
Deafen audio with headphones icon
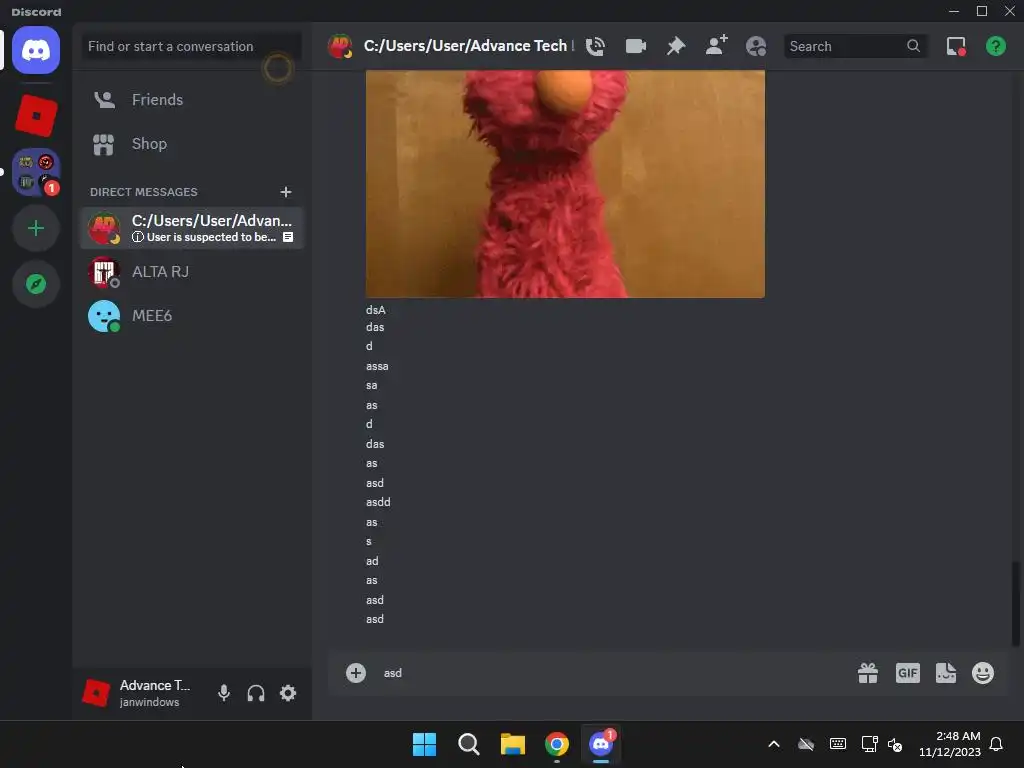pyautogui.click(x=256, y=693)
